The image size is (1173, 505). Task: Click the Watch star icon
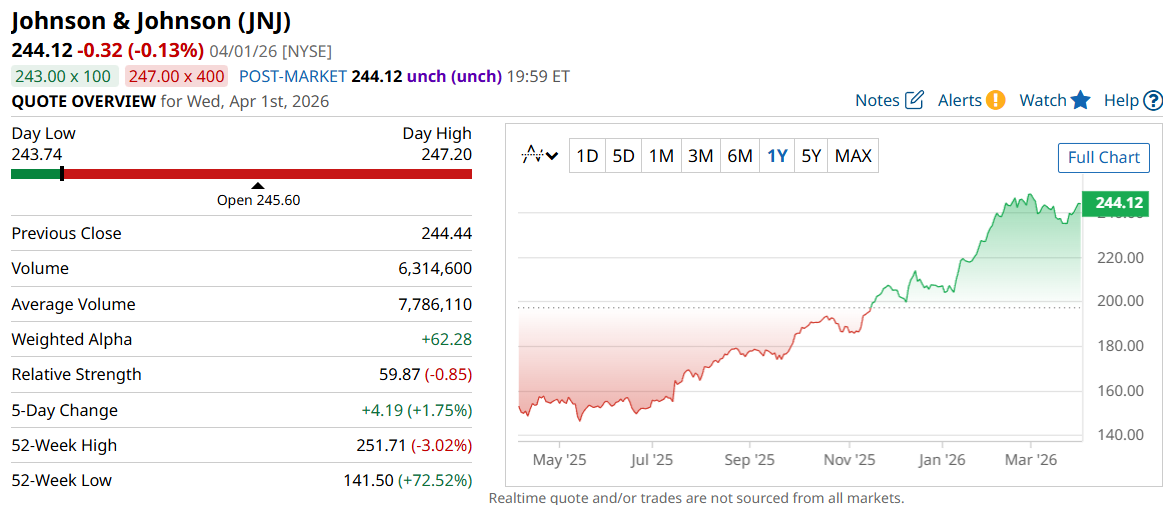(1080, 100)
